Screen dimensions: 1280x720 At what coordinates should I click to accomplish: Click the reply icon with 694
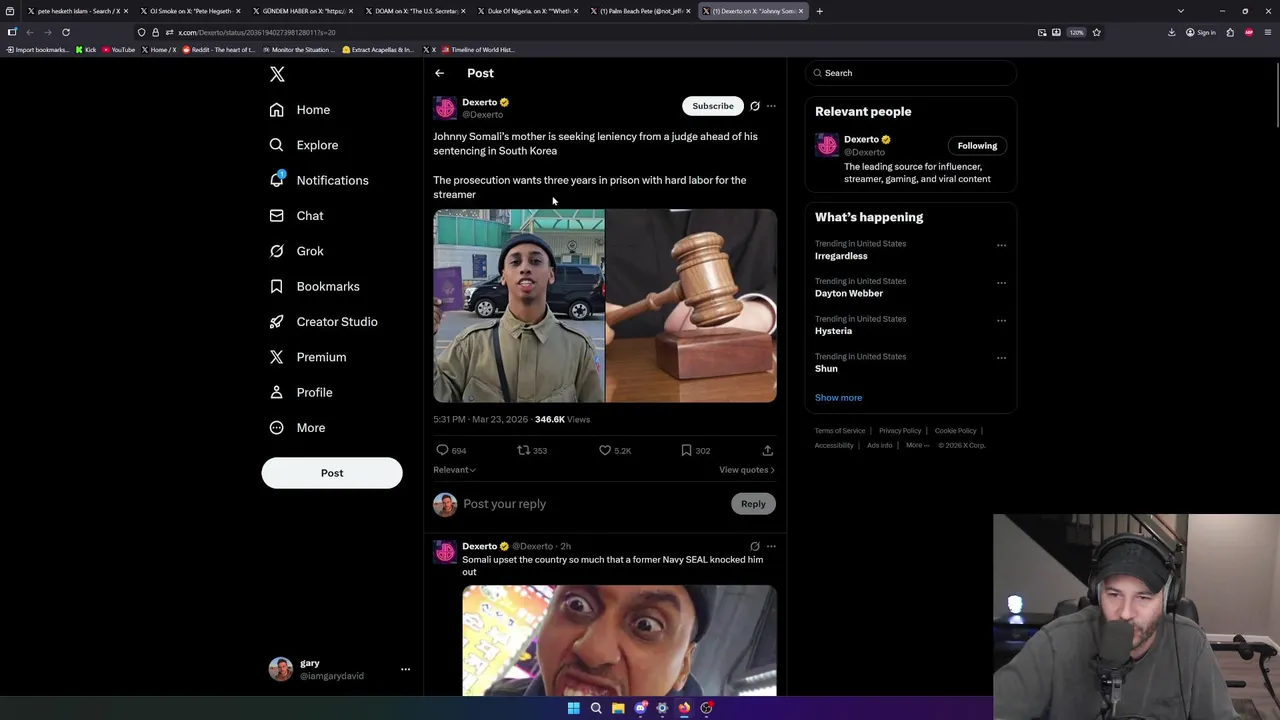442,450
